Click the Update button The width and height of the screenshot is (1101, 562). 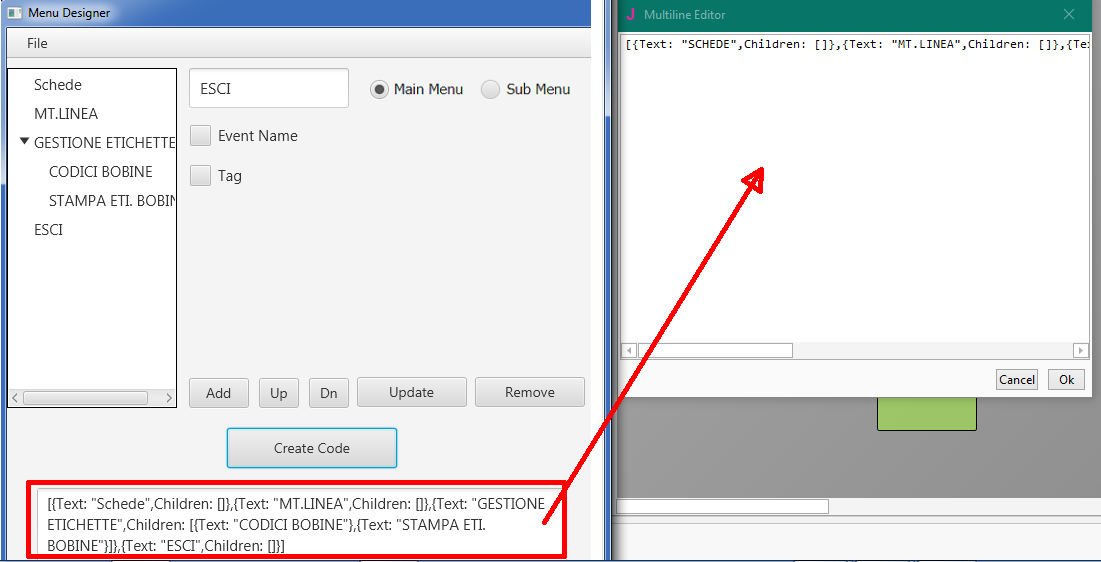[411, 393]
